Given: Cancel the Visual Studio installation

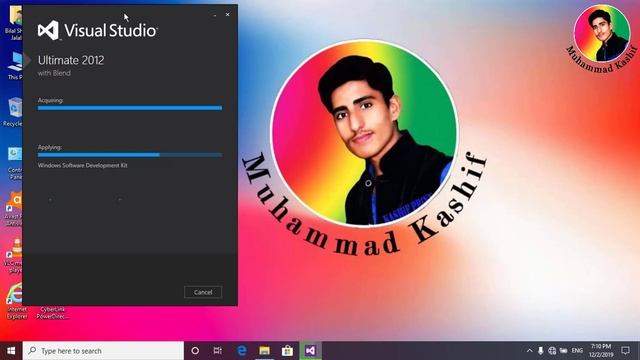Looking at the screenshot, I should [203, 292].
